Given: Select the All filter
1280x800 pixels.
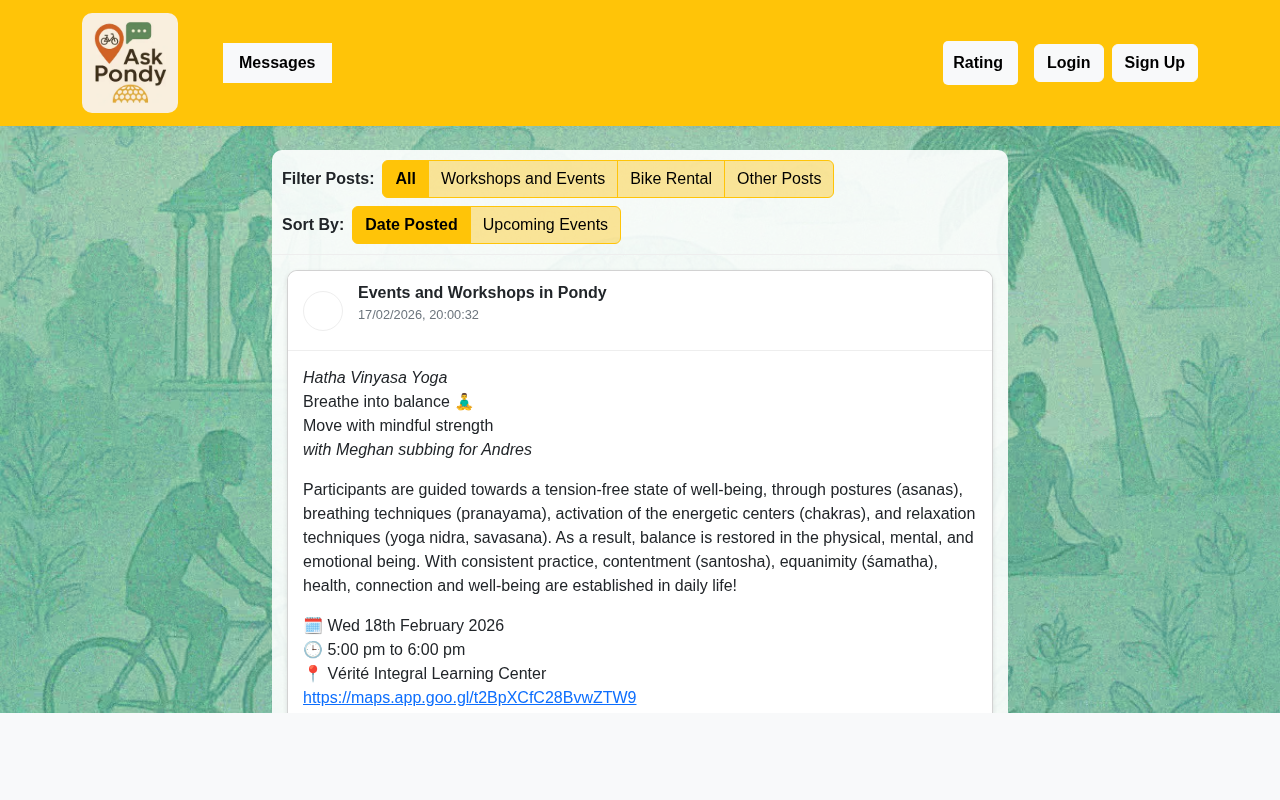Looking at the screenshot, I should point(405,177).
